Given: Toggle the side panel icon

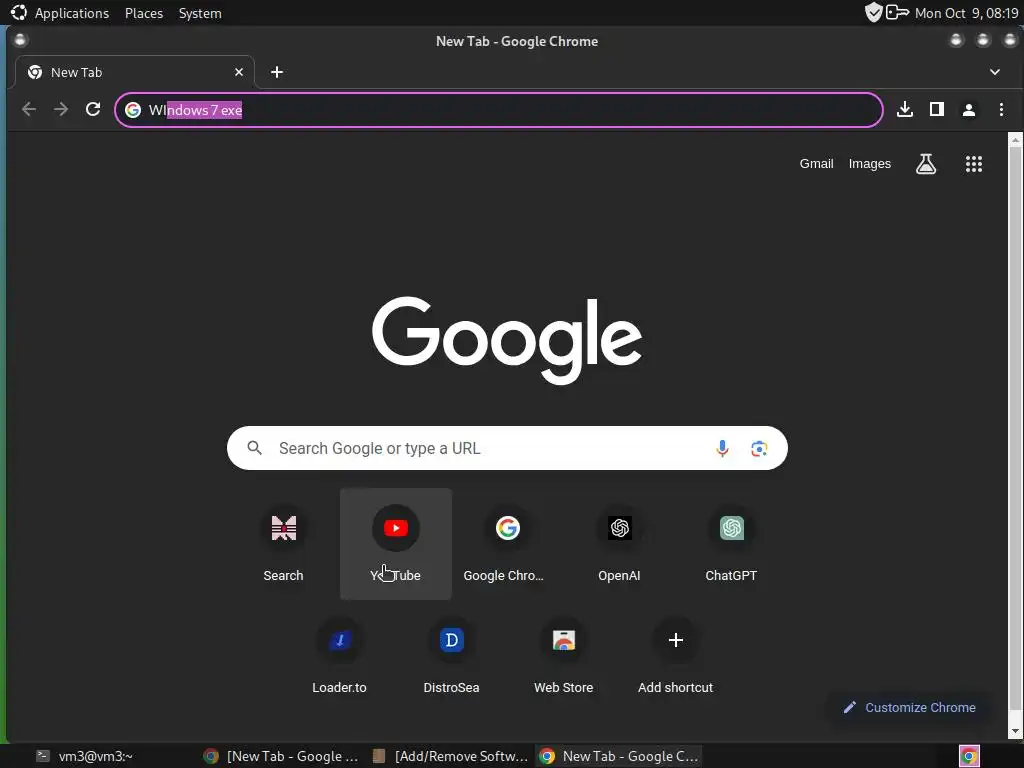Looking at the screenshot, I should (936, 109).
